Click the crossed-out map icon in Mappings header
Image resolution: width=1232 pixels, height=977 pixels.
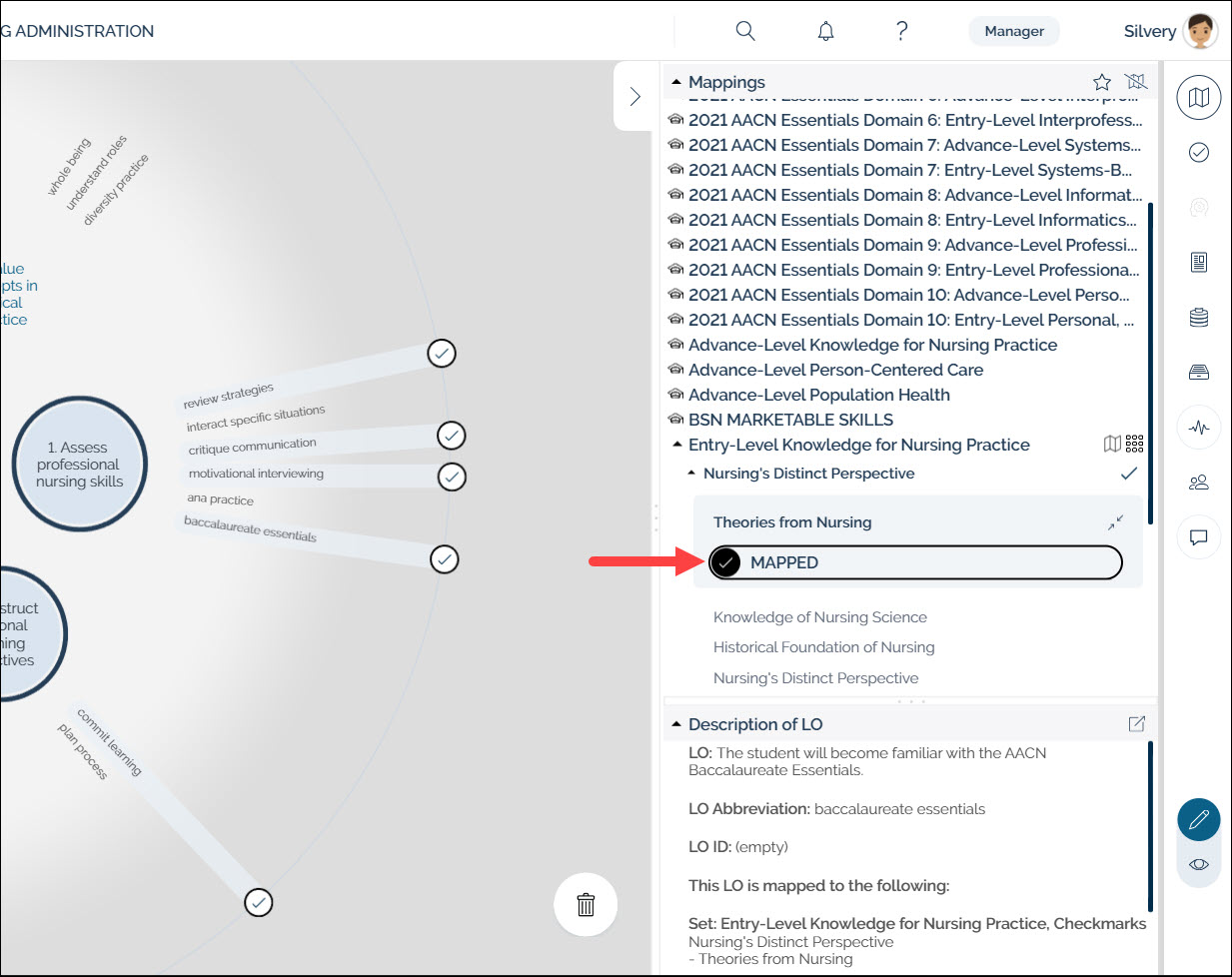(1136, 82)
